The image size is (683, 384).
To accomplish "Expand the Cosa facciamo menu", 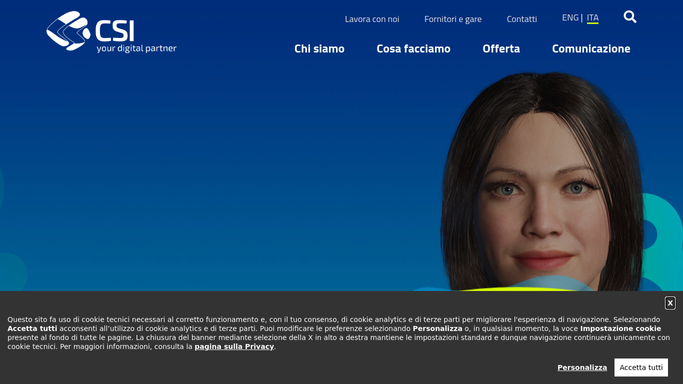I will [x=413, y=49].
